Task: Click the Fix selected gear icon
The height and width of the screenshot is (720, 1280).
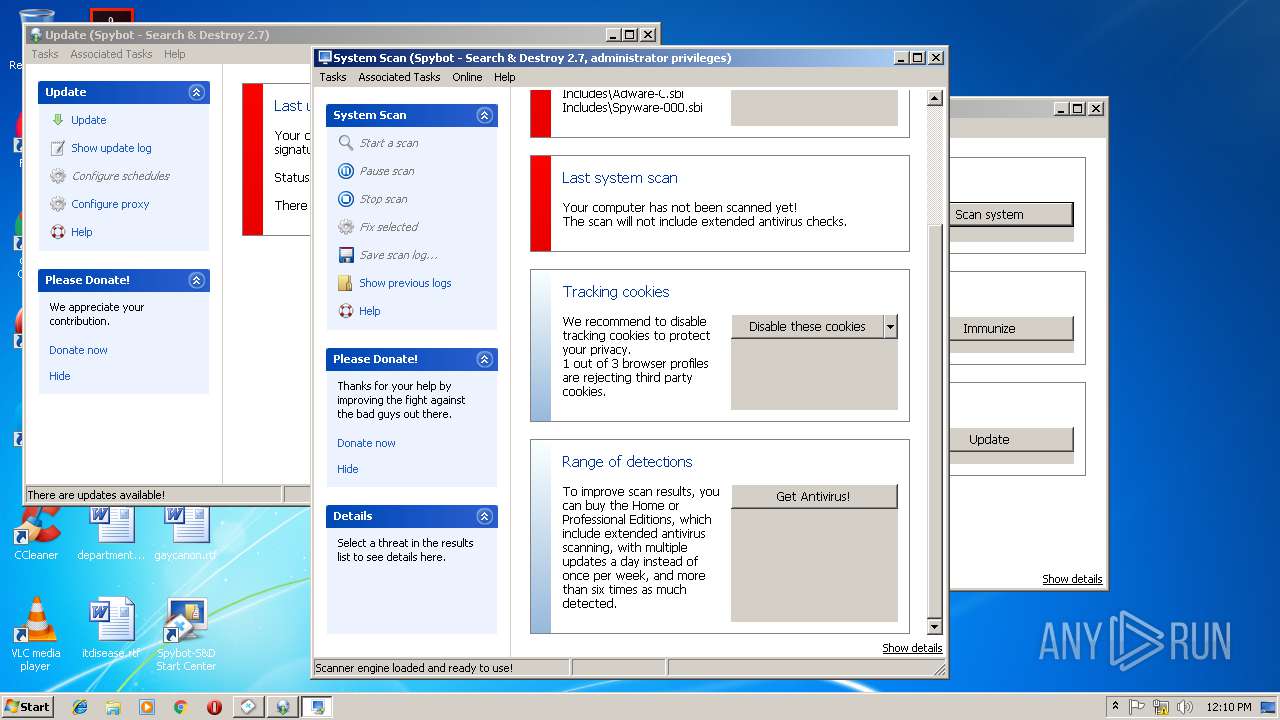Action: click(346, 227)
